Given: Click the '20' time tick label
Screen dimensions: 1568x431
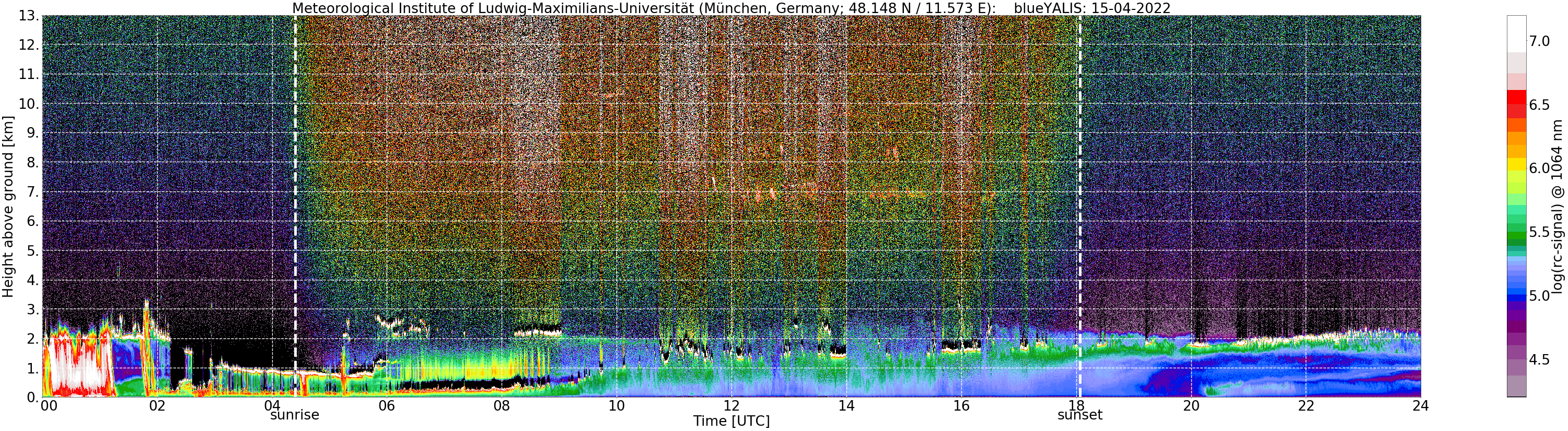Looking at the screenshot, I should pos(1191,406).
